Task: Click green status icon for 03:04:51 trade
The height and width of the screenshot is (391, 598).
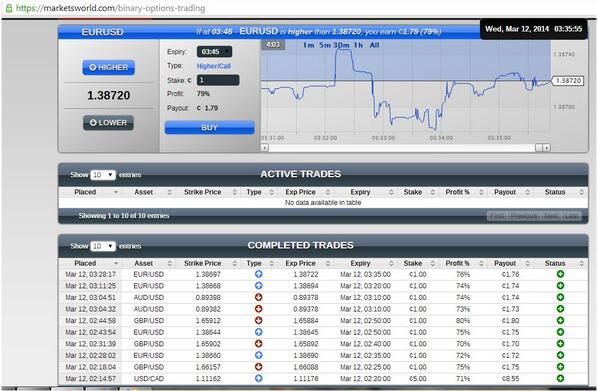Action: [x=560, y=297]
